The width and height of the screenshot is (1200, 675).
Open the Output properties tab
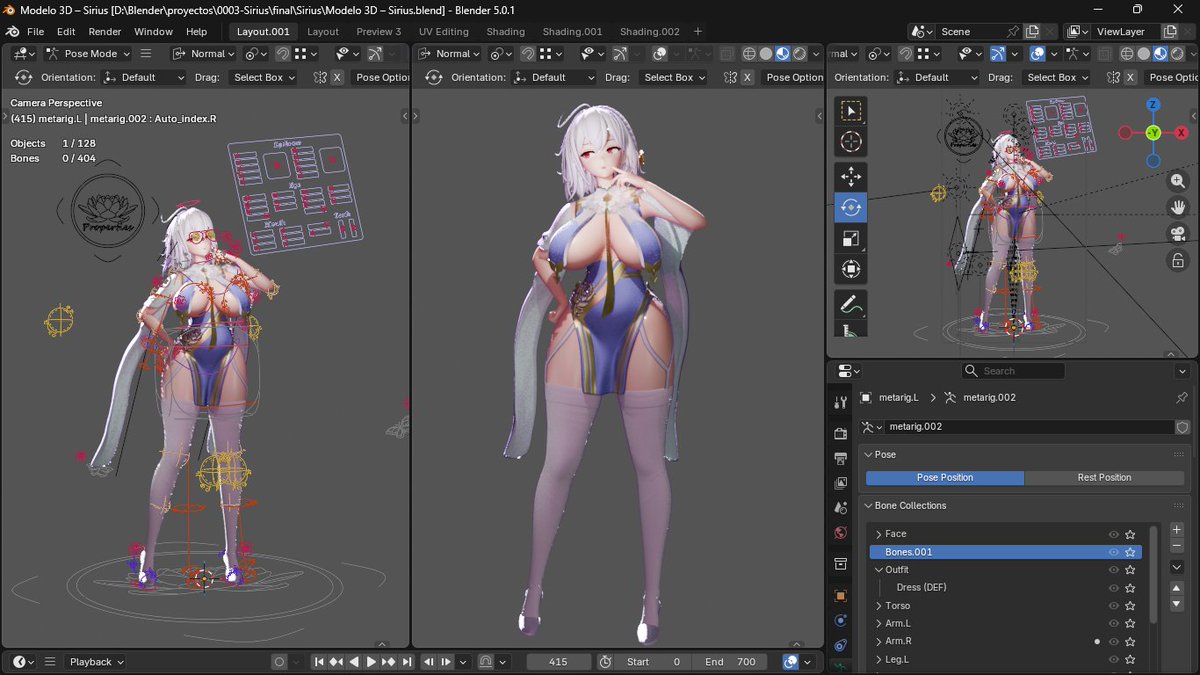841,458
